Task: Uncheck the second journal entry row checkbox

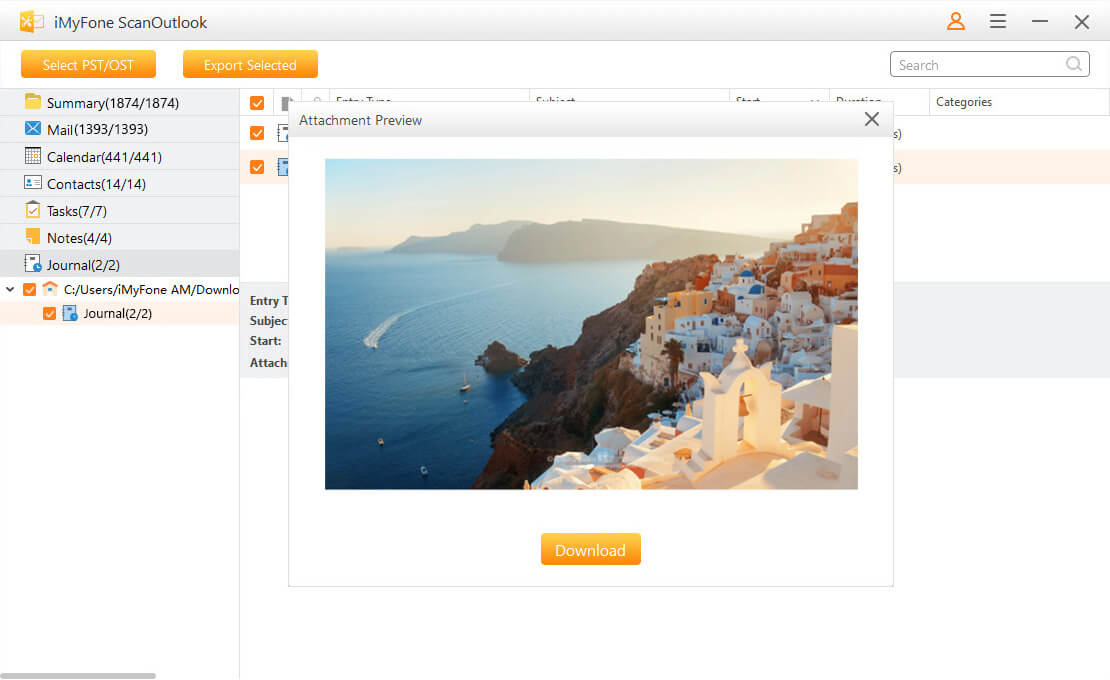Action: pyautogui.click(x=257, y=167)
